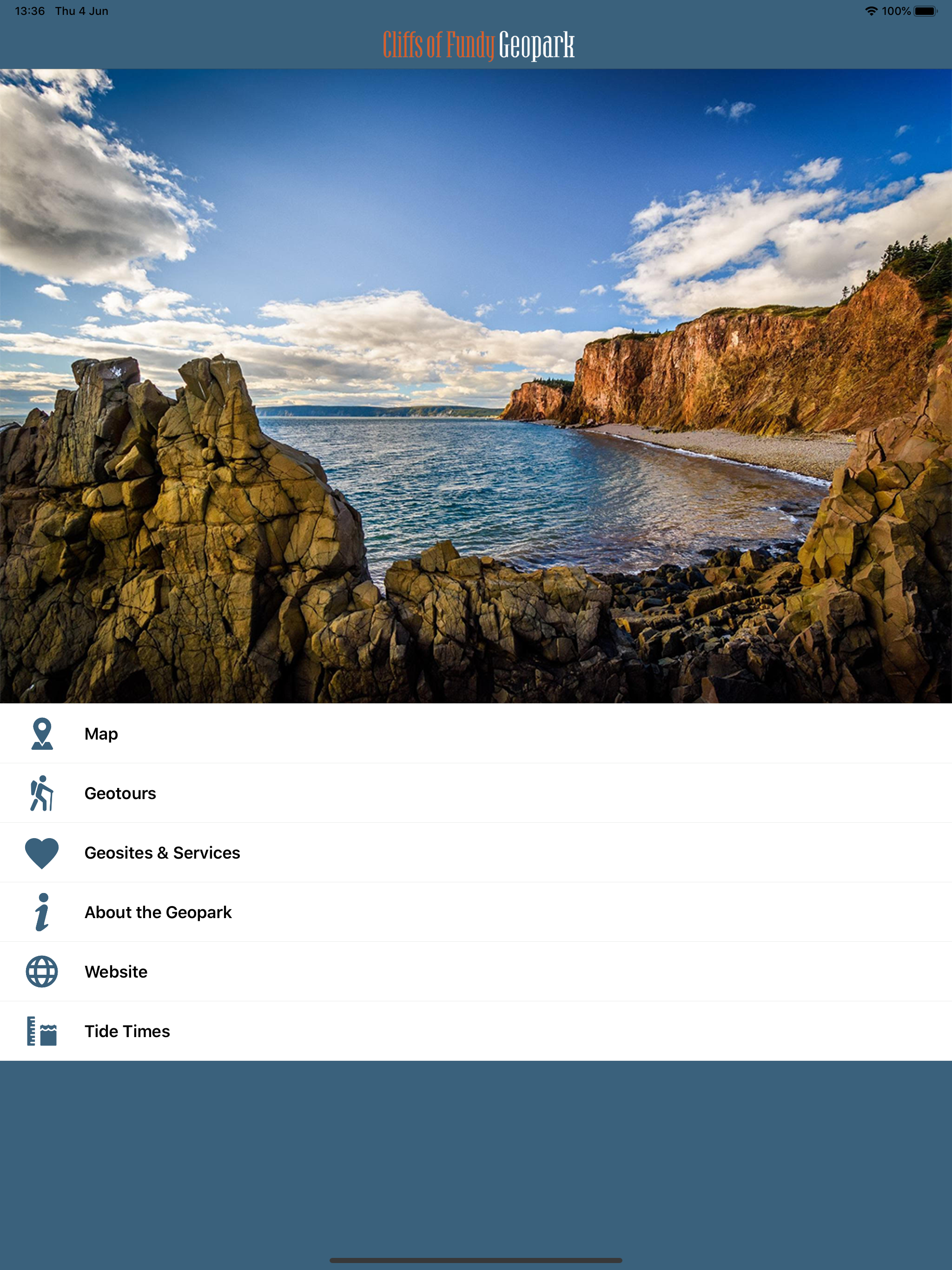Tap the heart icon for Geosites & Services

(x=42, y=853)
